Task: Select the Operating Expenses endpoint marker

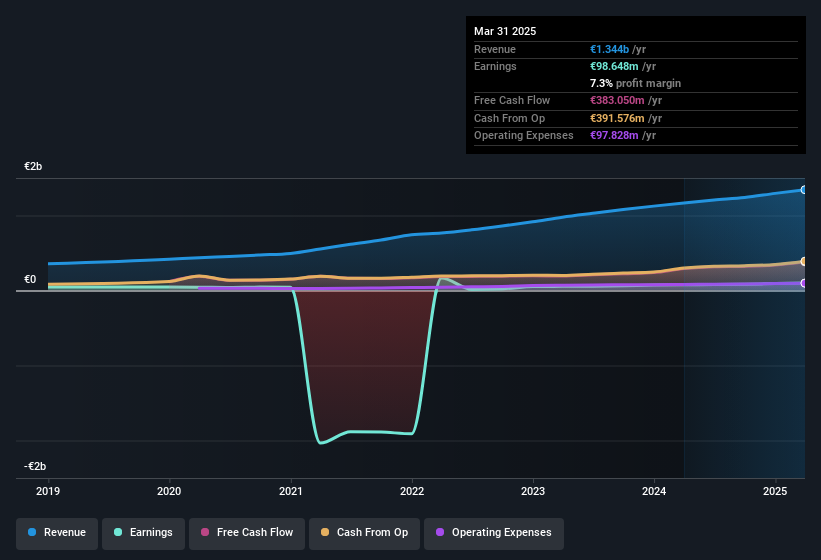Action: (x=803, y=283)
